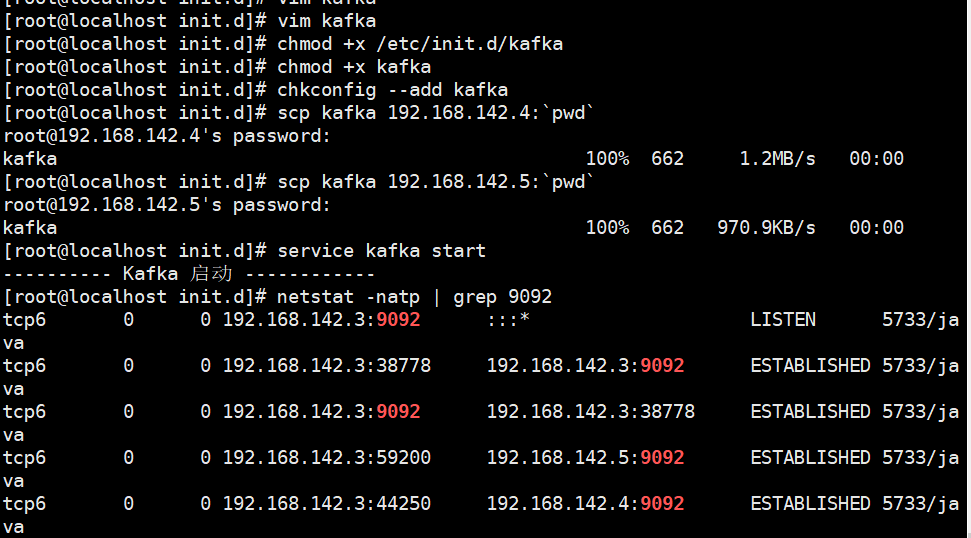Viewport: 971px width, 538px height.
Task: Click ESTABLISHED in the 44250 row
Action: pos(810,504)
